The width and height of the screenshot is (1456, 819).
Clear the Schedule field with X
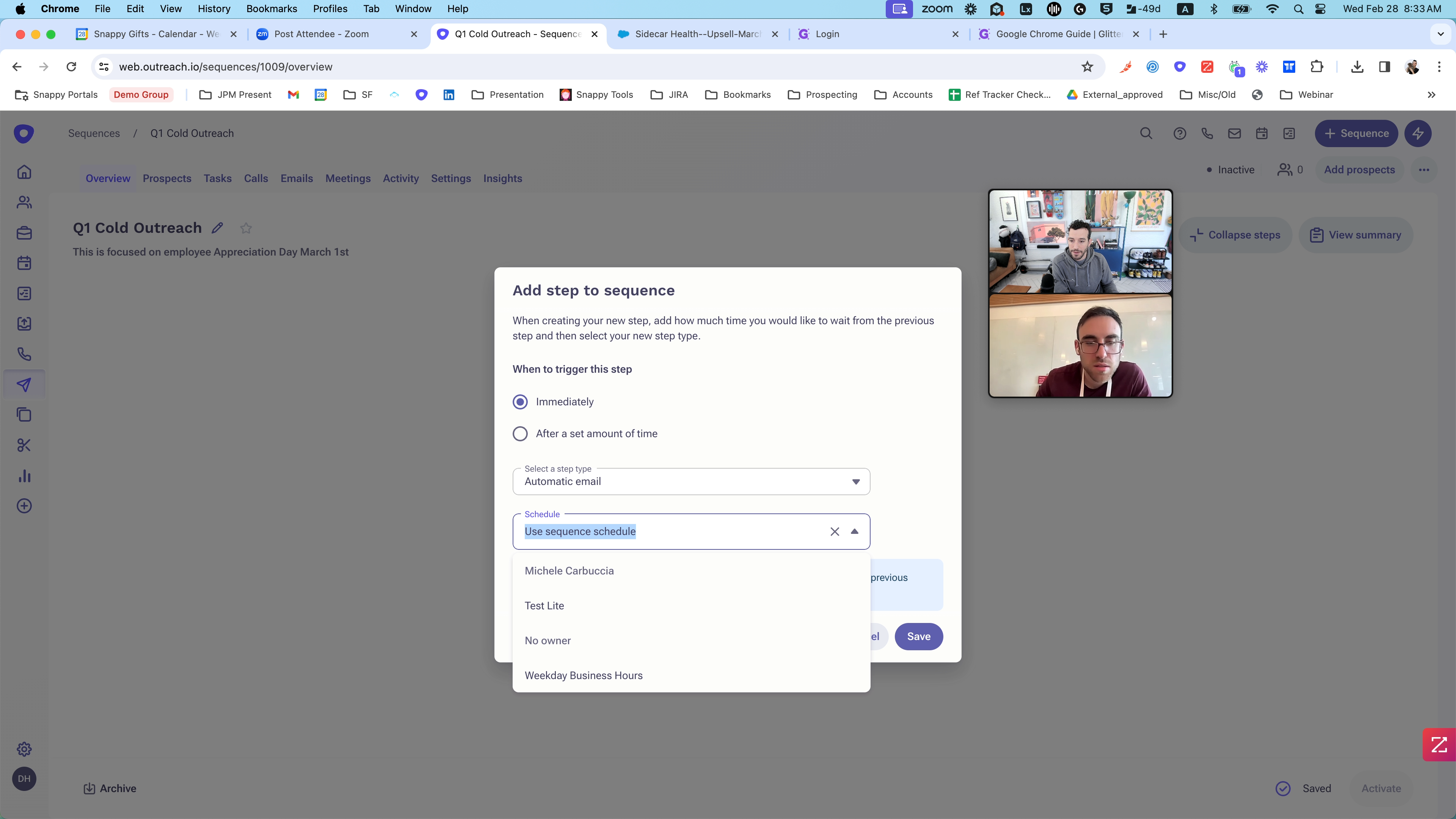point(834,531)
